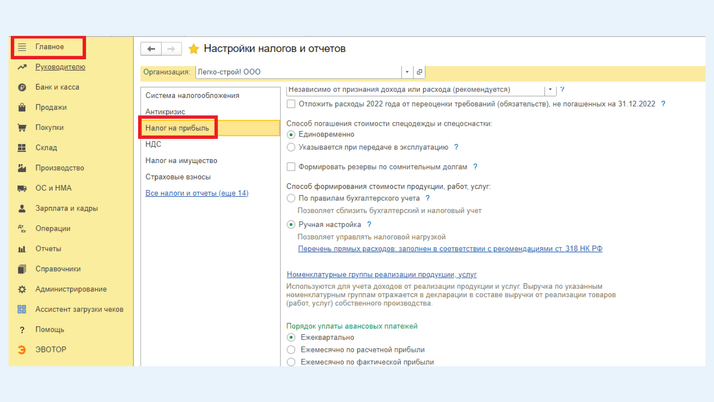Image resolution: width=714 pixels, height=402 pixels.
Task: Tick Формировать резервы по сомнительным долгам
Action: [x=291, y=167]
